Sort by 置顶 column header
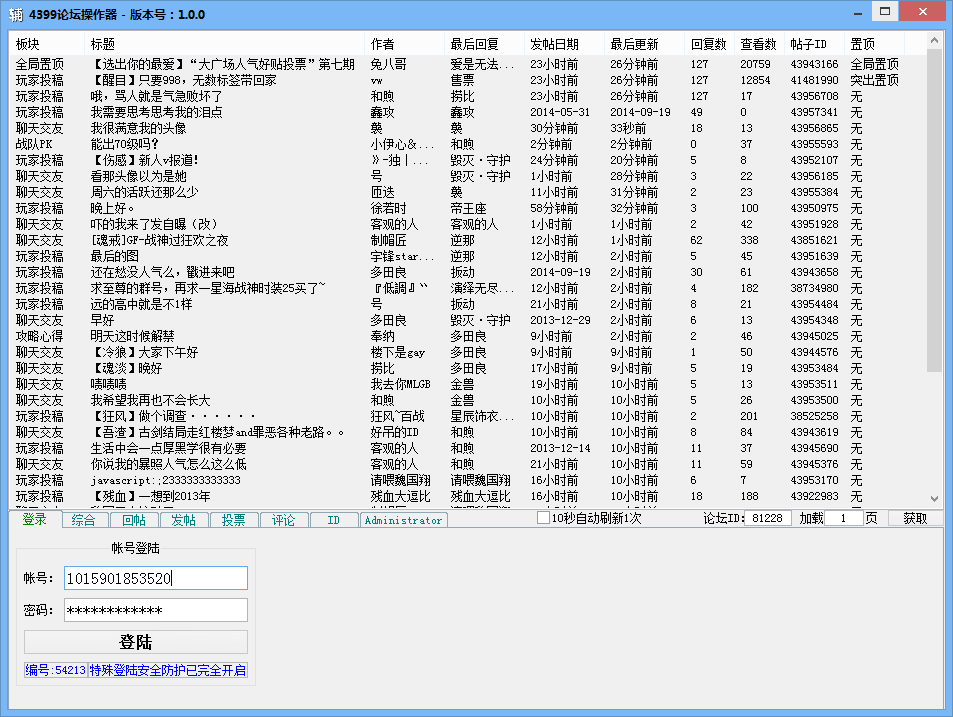This screenshot has width=953, height=717. tap(874, 44)
